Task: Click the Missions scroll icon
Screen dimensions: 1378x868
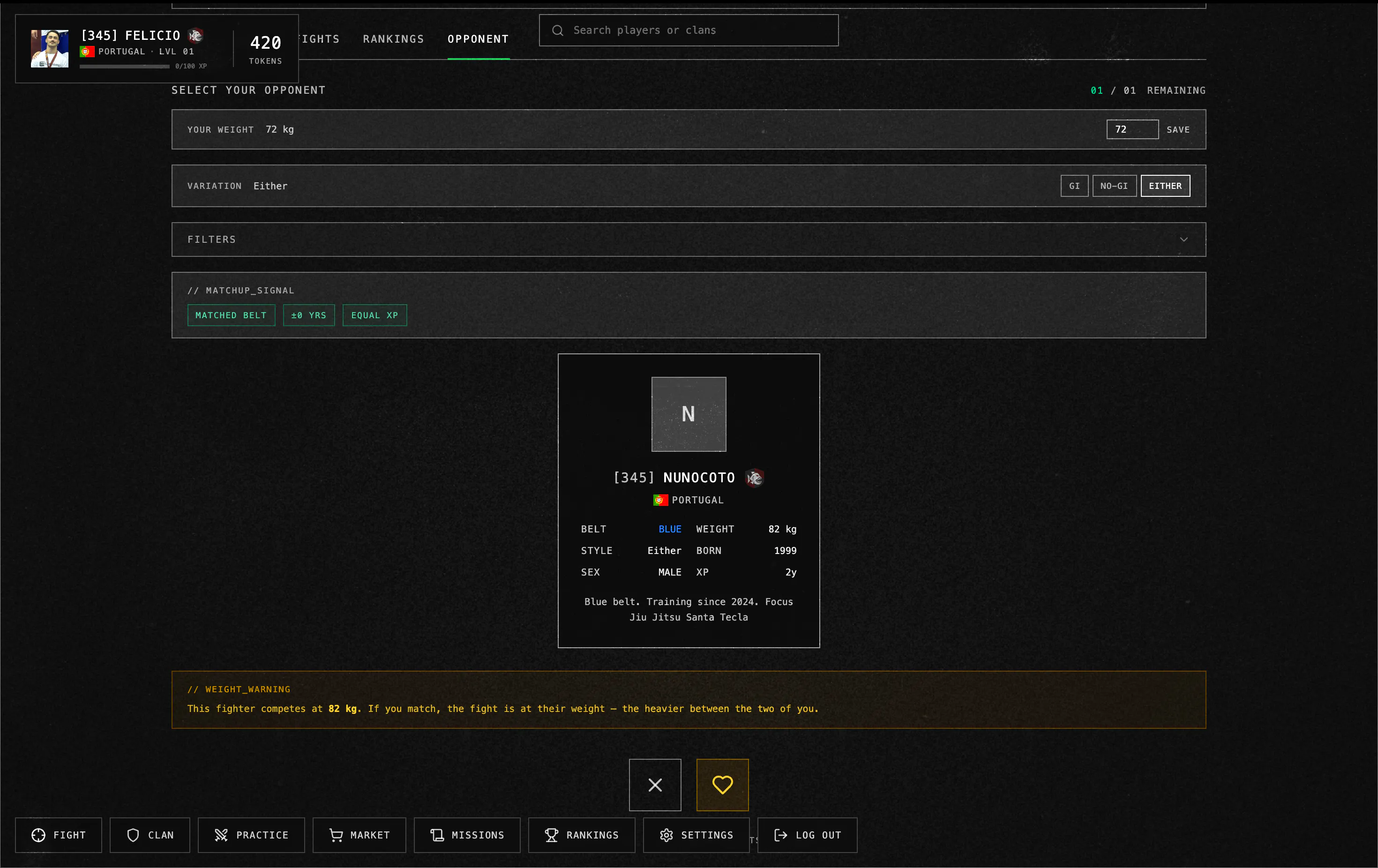Action: coord(437,835)
